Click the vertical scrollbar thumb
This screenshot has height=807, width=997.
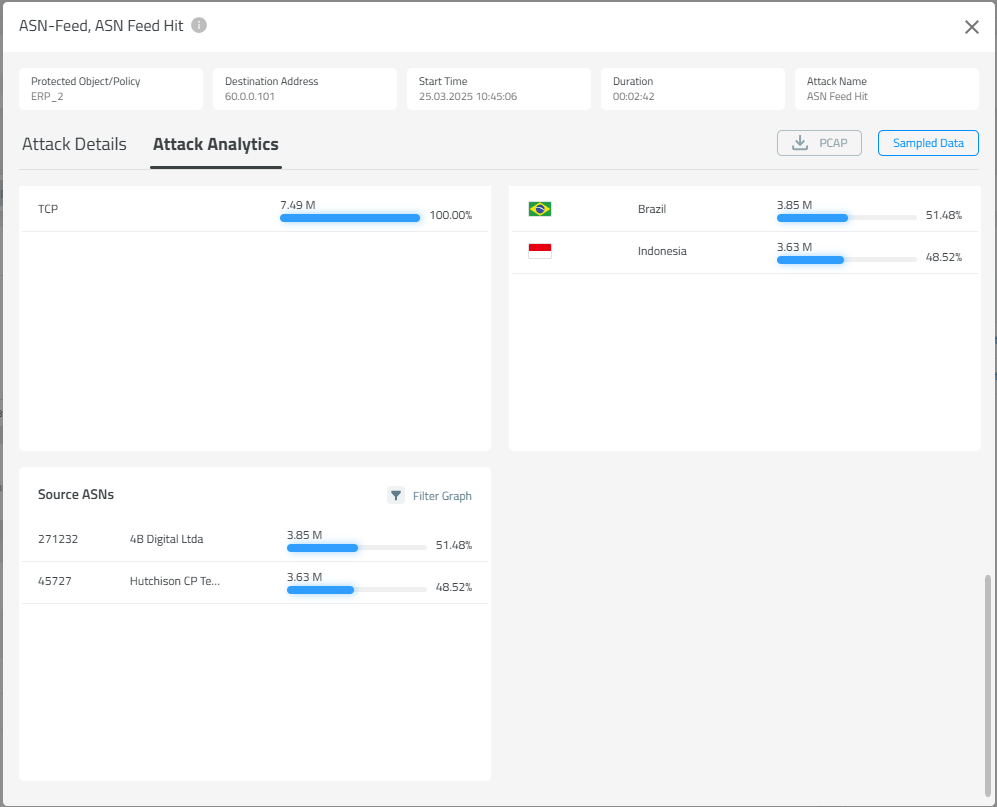pyautogui.click(x=989, y=680)
